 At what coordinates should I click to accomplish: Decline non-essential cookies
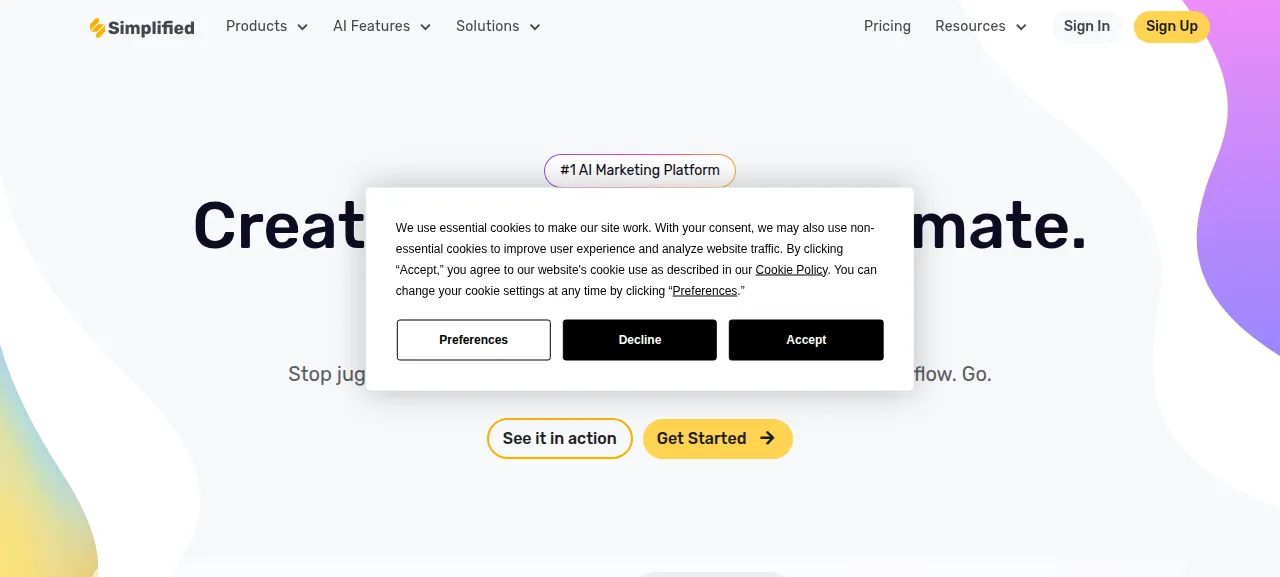pos(640,340)
